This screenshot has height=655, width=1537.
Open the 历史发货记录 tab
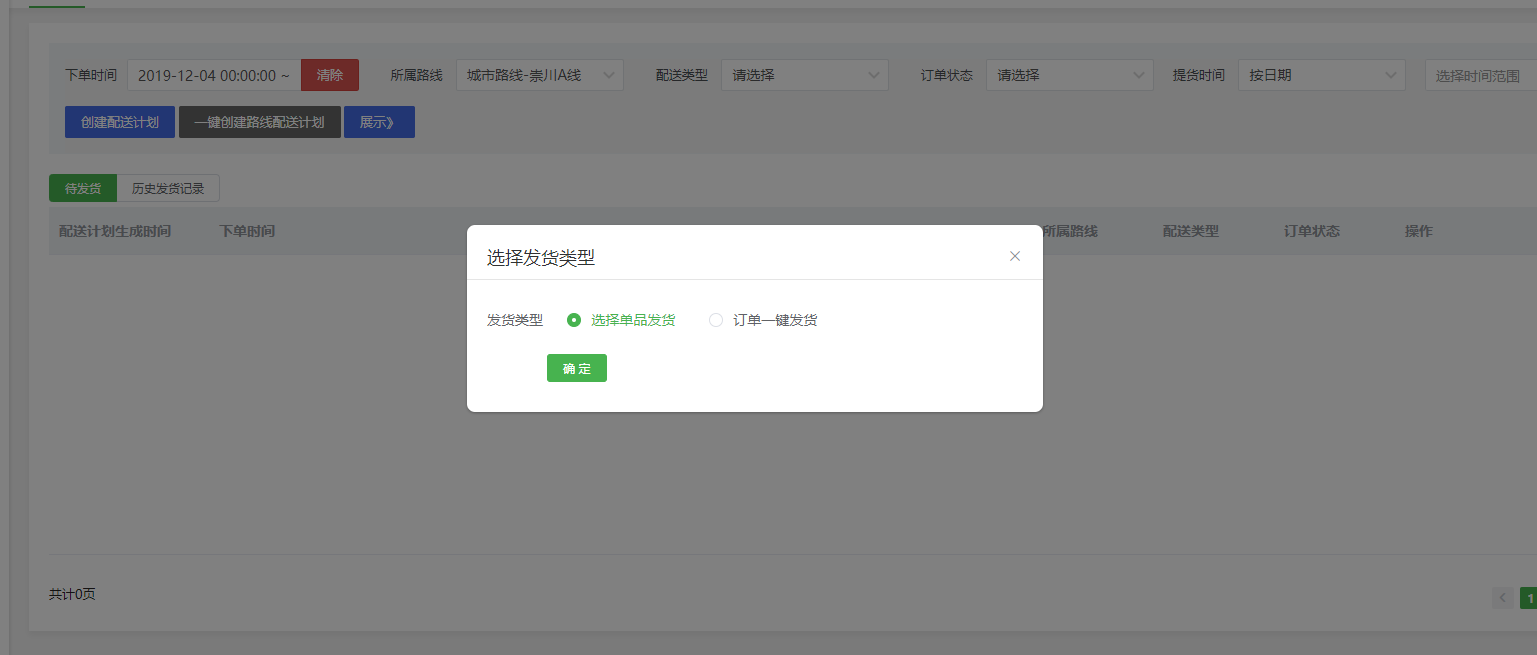click(x=168, y=188)
